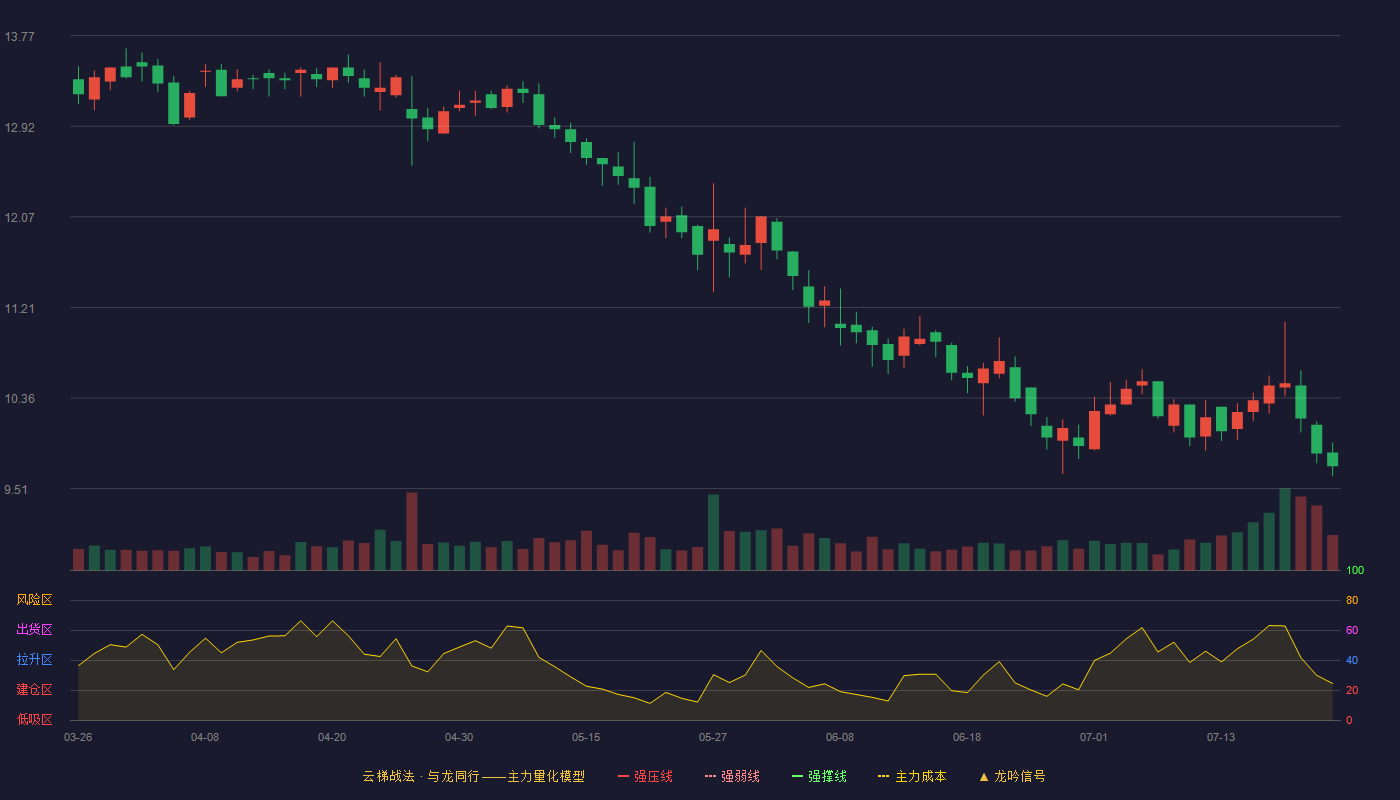Image resolution: width=1400 pixels, height=800 pixels.
Task: Click the 0 indicator scale label
Action: (x=1349, y=721)
